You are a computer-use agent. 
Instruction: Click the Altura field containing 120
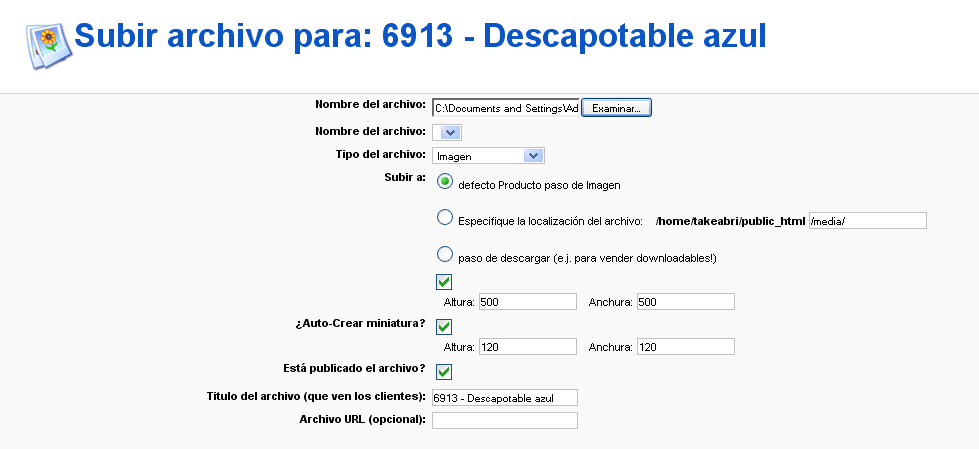point(528,347)
